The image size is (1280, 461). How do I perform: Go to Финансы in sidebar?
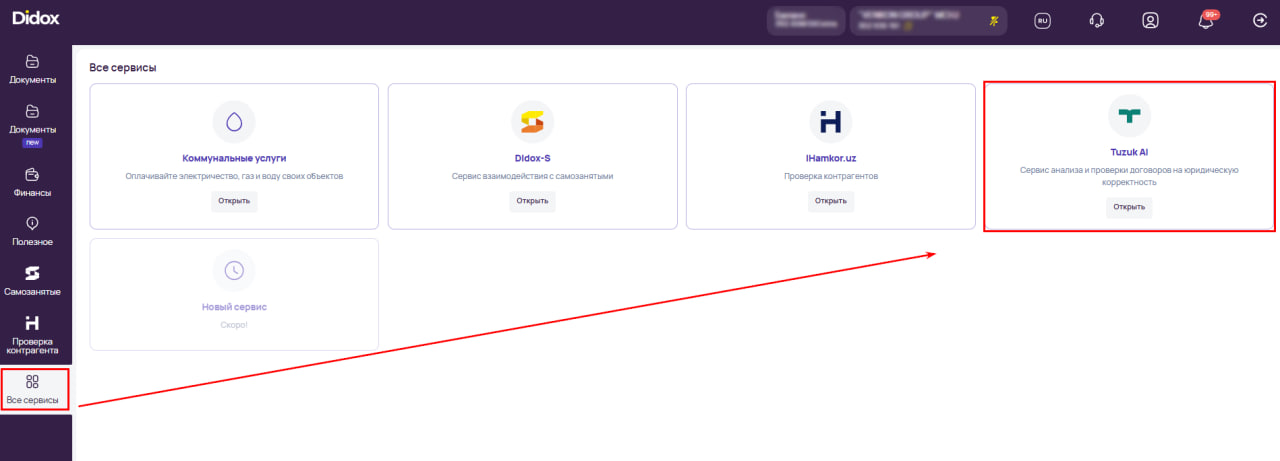[32, 182]
